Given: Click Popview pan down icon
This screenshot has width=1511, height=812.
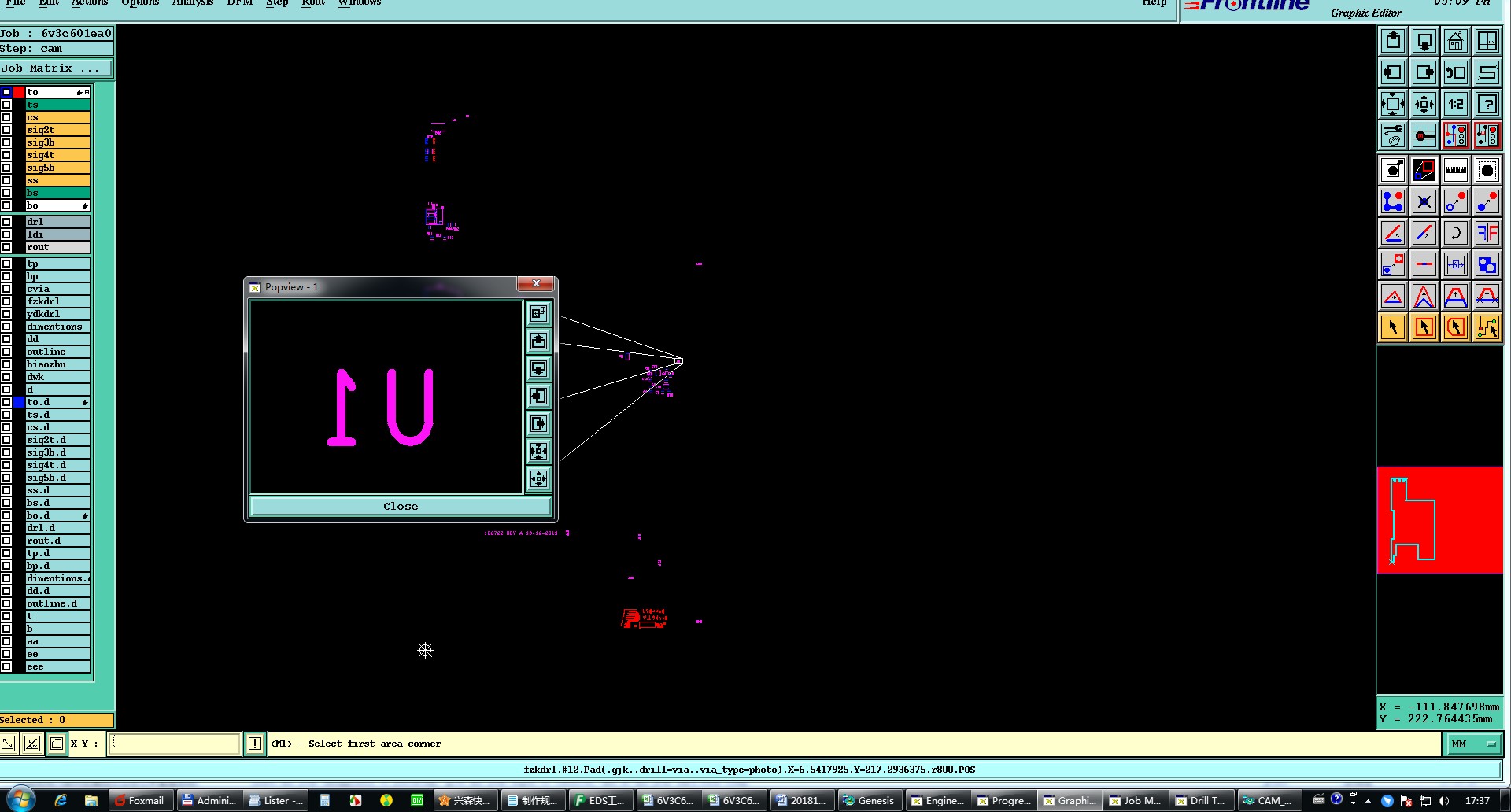Looking at the screenshot, I should click(538, 368).
